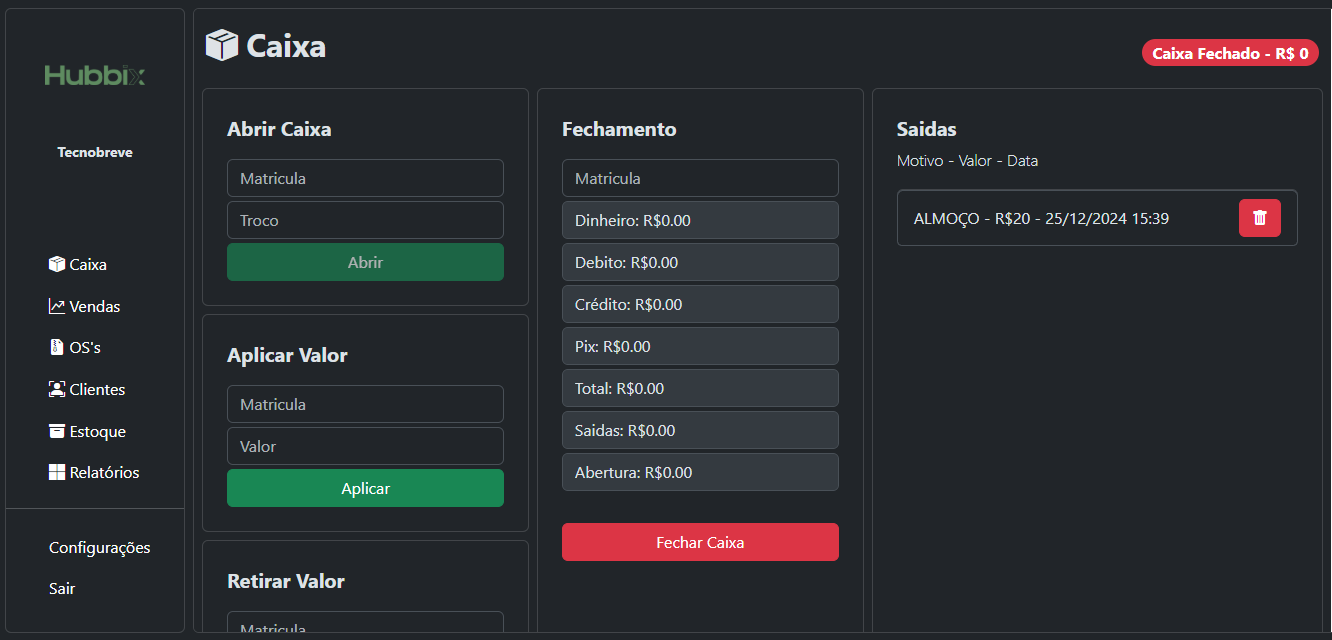The width and height of the screenshot is (1332, 640).
Task: Click the Relatórios grid icon in sidebar
Action: coord(57,472)
